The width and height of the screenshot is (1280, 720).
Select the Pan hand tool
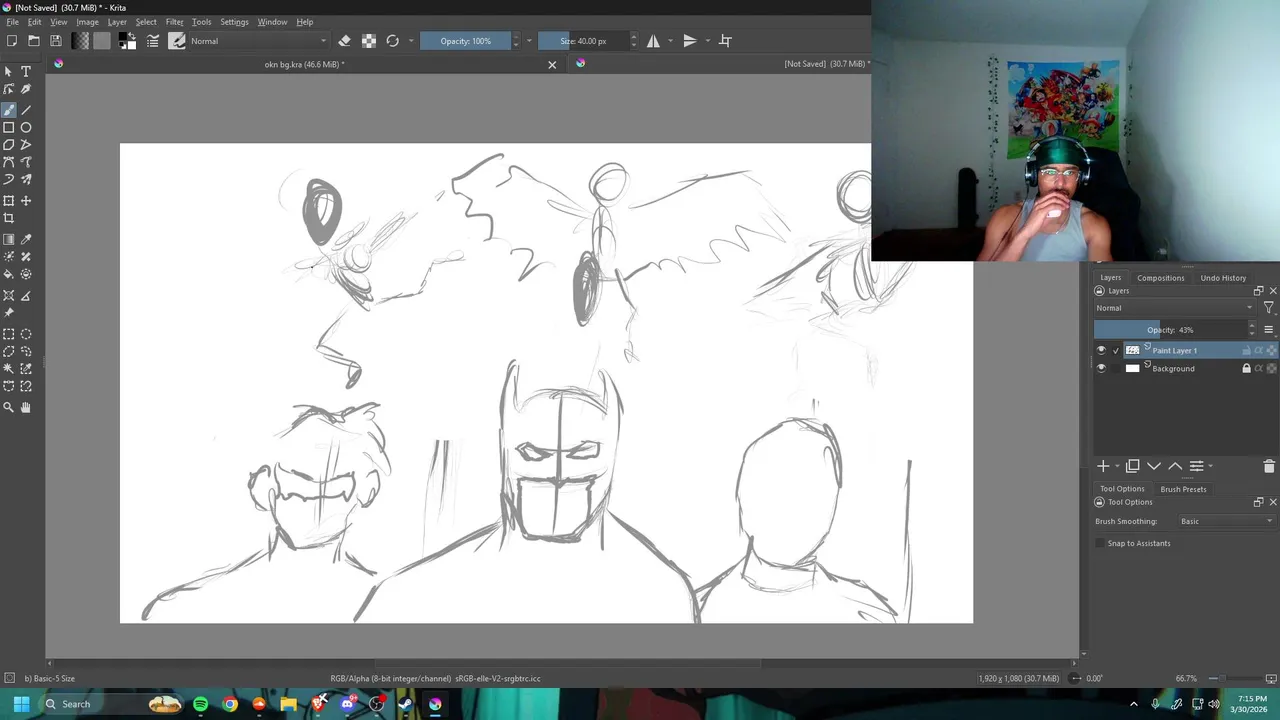[x=26, y=407]
